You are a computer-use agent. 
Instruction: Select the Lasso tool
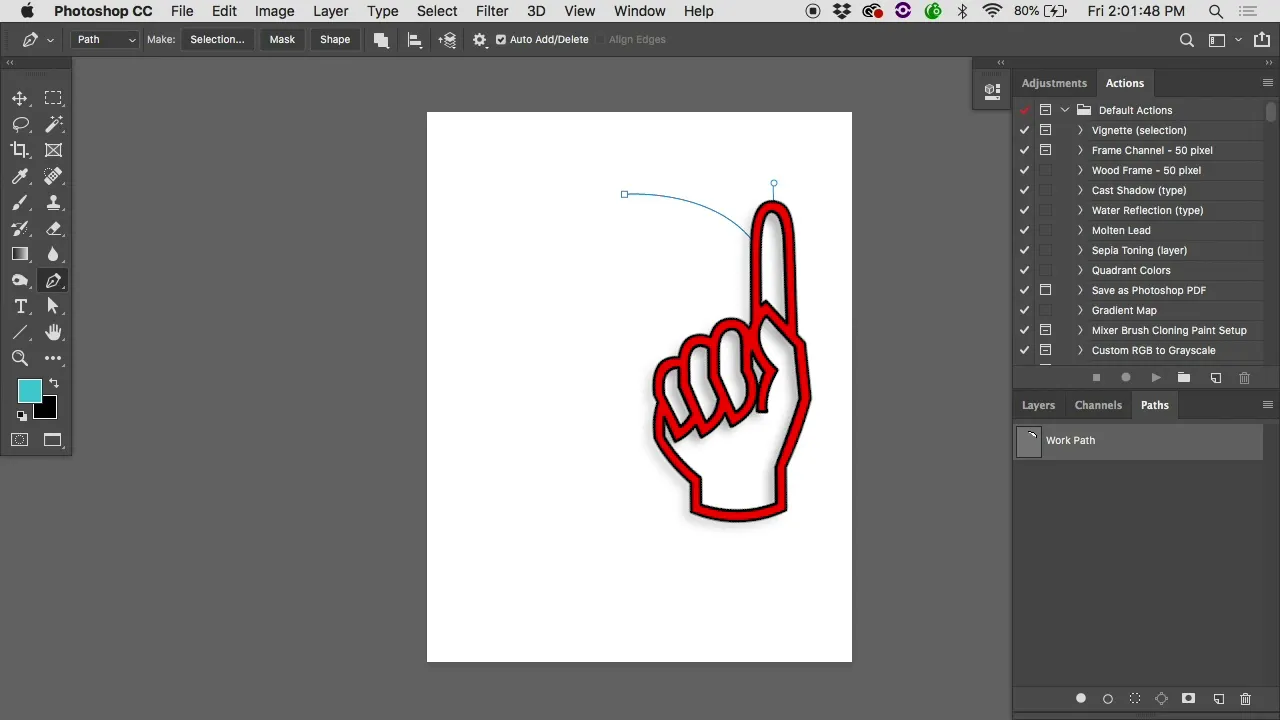[20, 124]
